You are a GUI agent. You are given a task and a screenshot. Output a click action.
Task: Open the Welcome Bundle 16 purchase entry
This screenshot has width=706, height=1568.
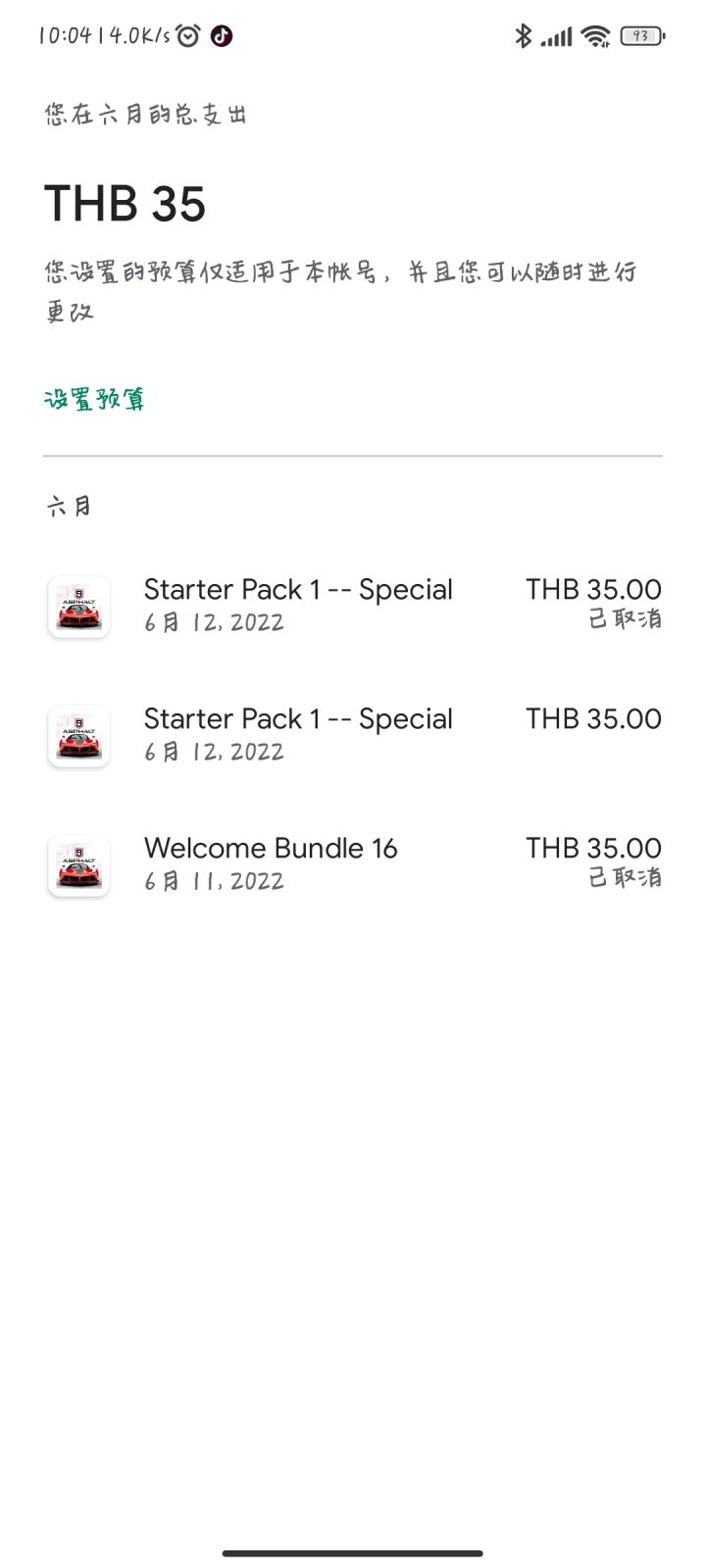(x=271, y=848)
